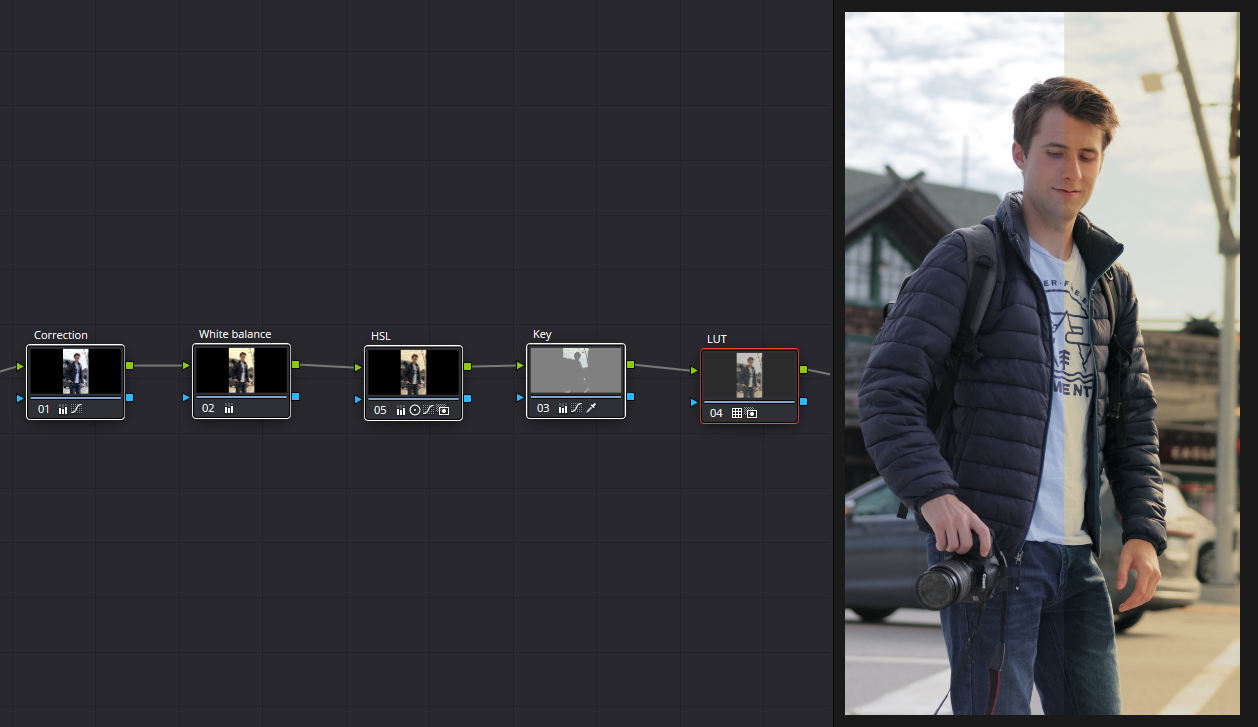The width and height of the screenshot is (1258, 727).
Task: Click the green RGB output of Correction node
Action: pos(129,366)
